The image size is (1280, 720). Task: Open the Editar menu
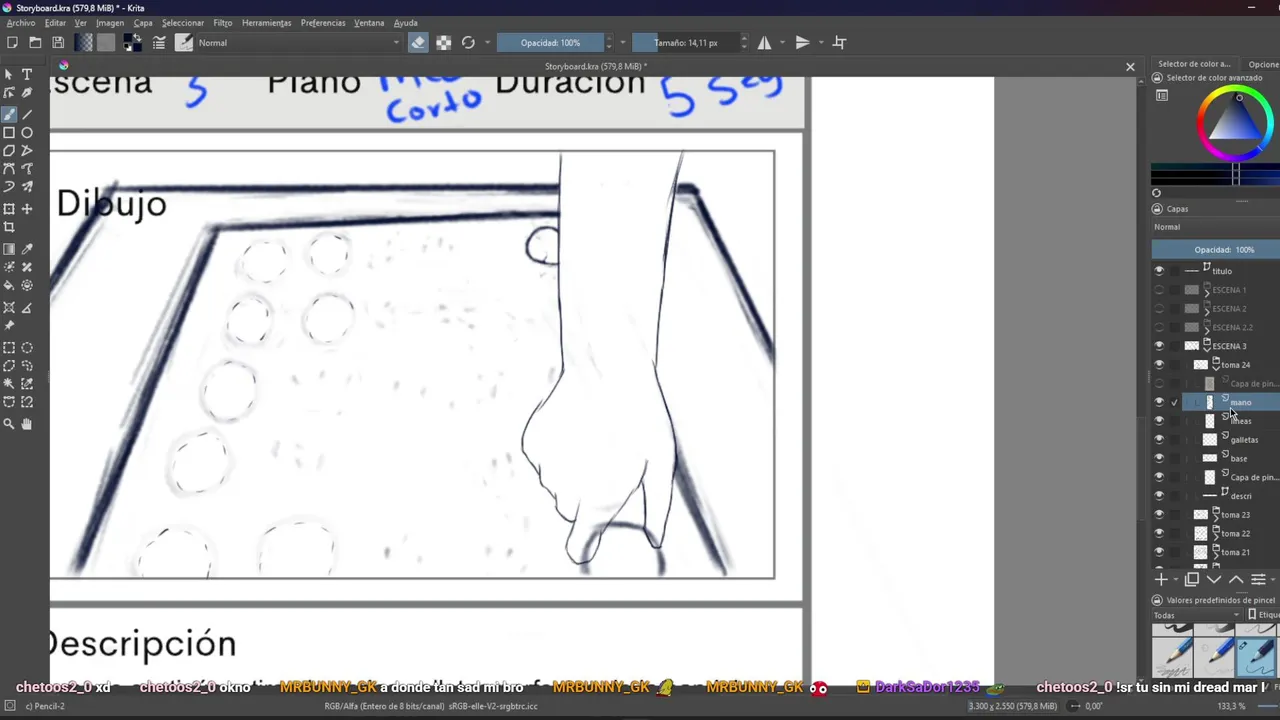point(55,22)
